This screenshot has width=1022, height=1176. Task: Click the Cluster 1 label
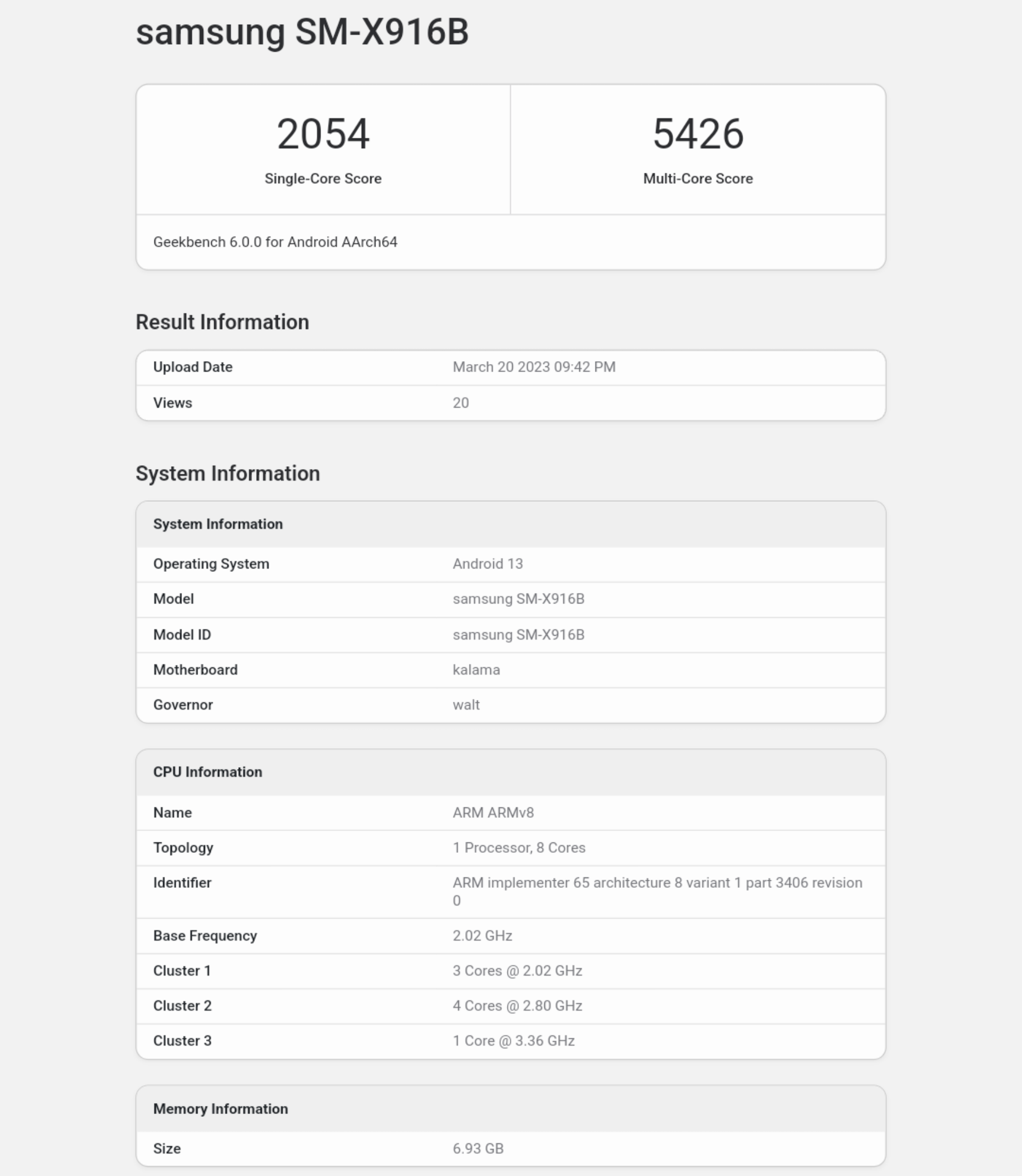coord(182,970)
